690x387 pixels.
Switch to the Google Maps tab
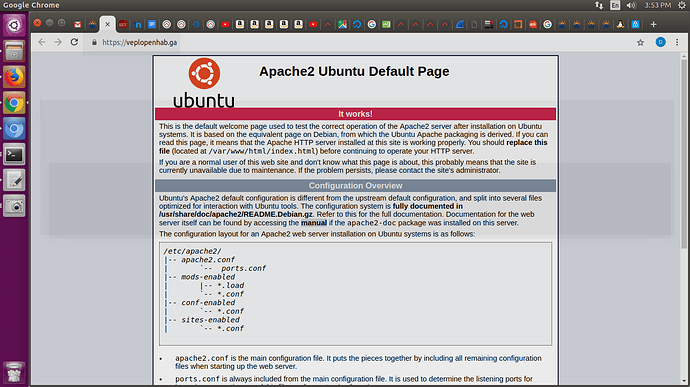pos(342,24)
